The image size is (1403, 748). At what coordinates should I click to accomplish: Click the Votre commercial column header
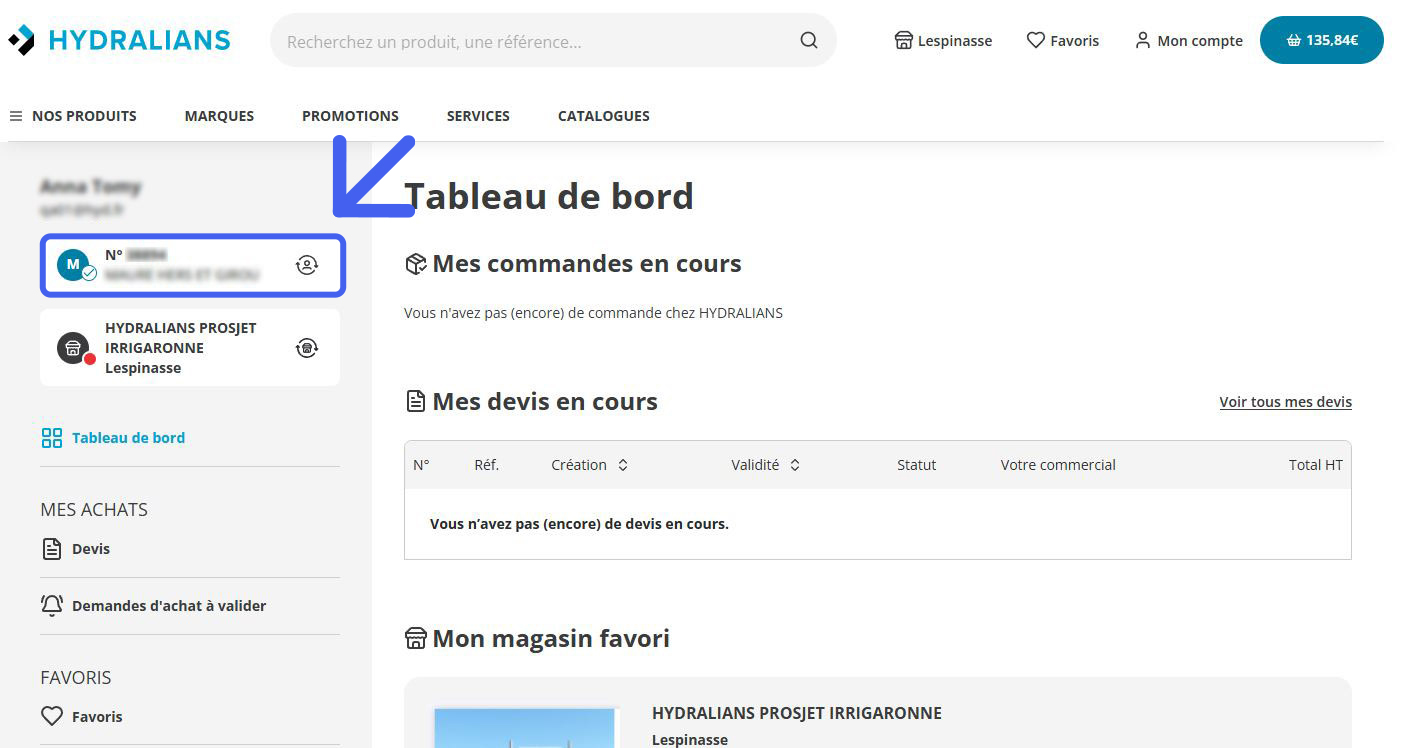point(1058,465)
